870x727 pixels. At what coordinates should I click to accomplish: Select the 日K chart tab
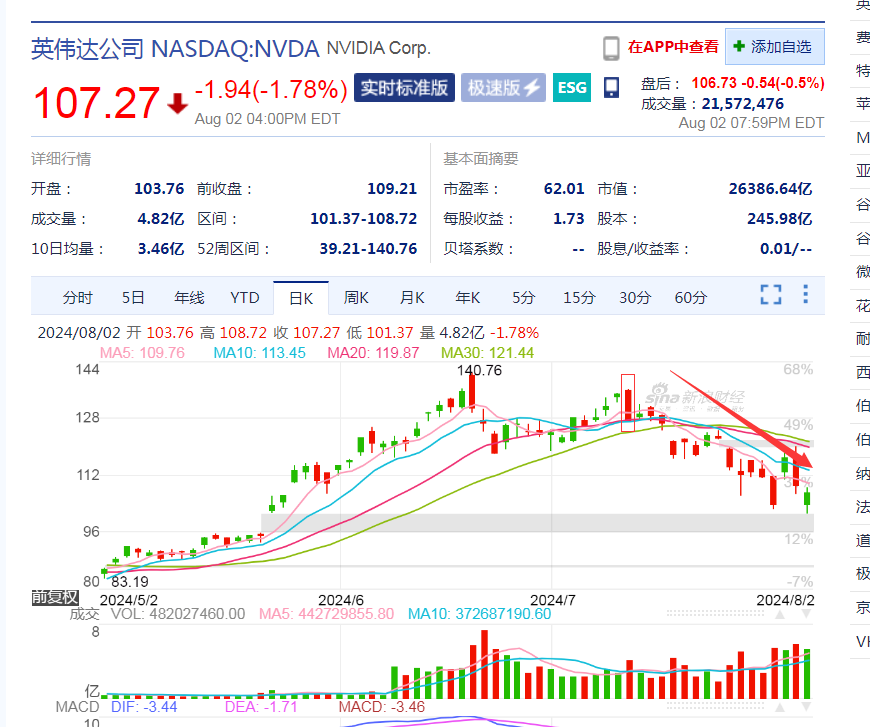[x=301, y=299]
